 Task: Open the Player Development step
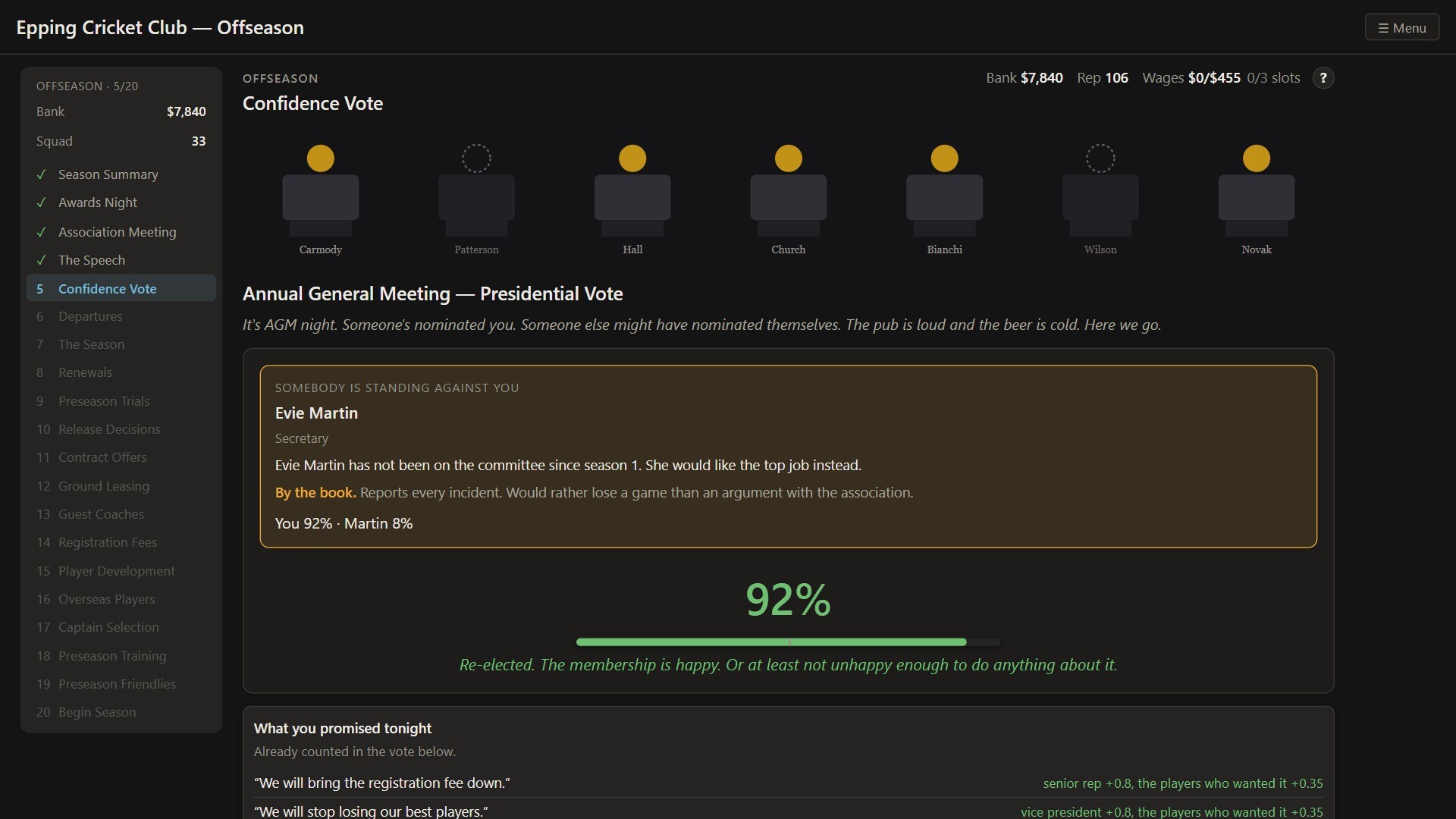point(121,571)
